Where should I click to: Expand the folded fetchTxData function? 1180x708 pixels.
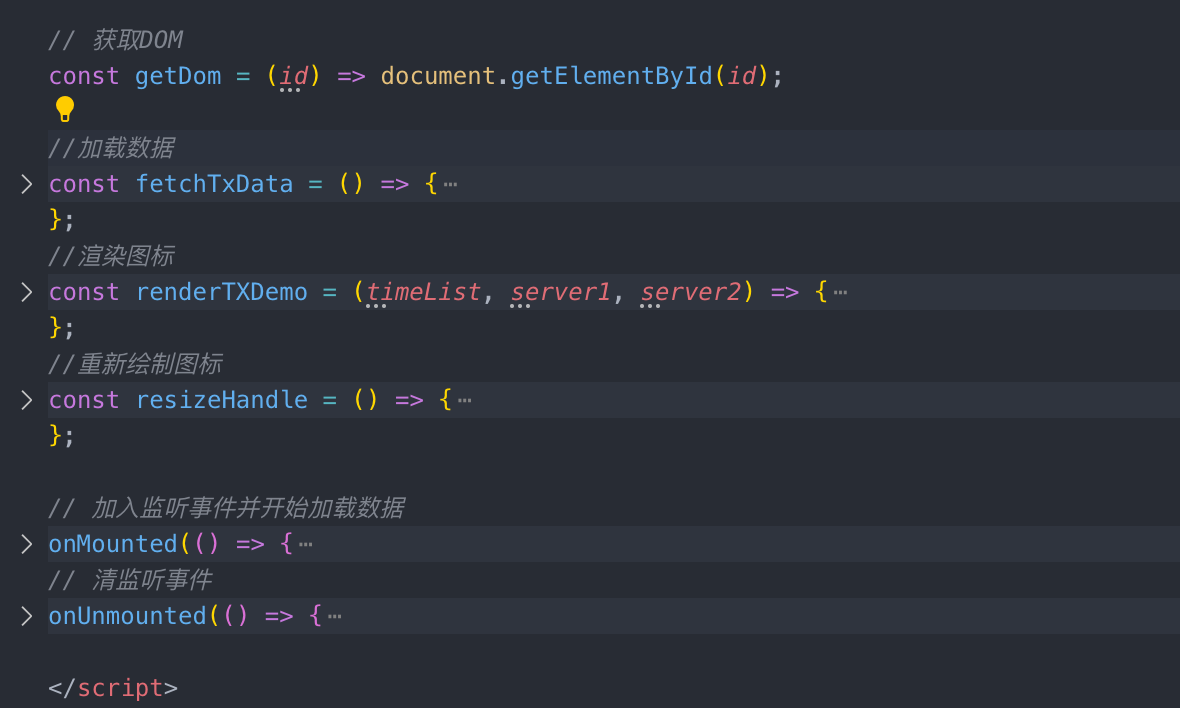tap(26, 184)
